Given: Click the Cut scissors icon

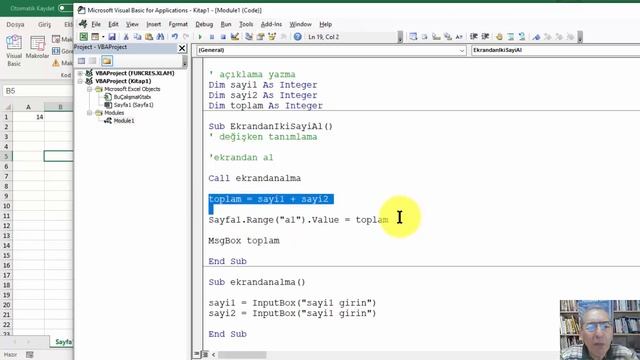Looking at the screenshot, I should click(126, 37).
